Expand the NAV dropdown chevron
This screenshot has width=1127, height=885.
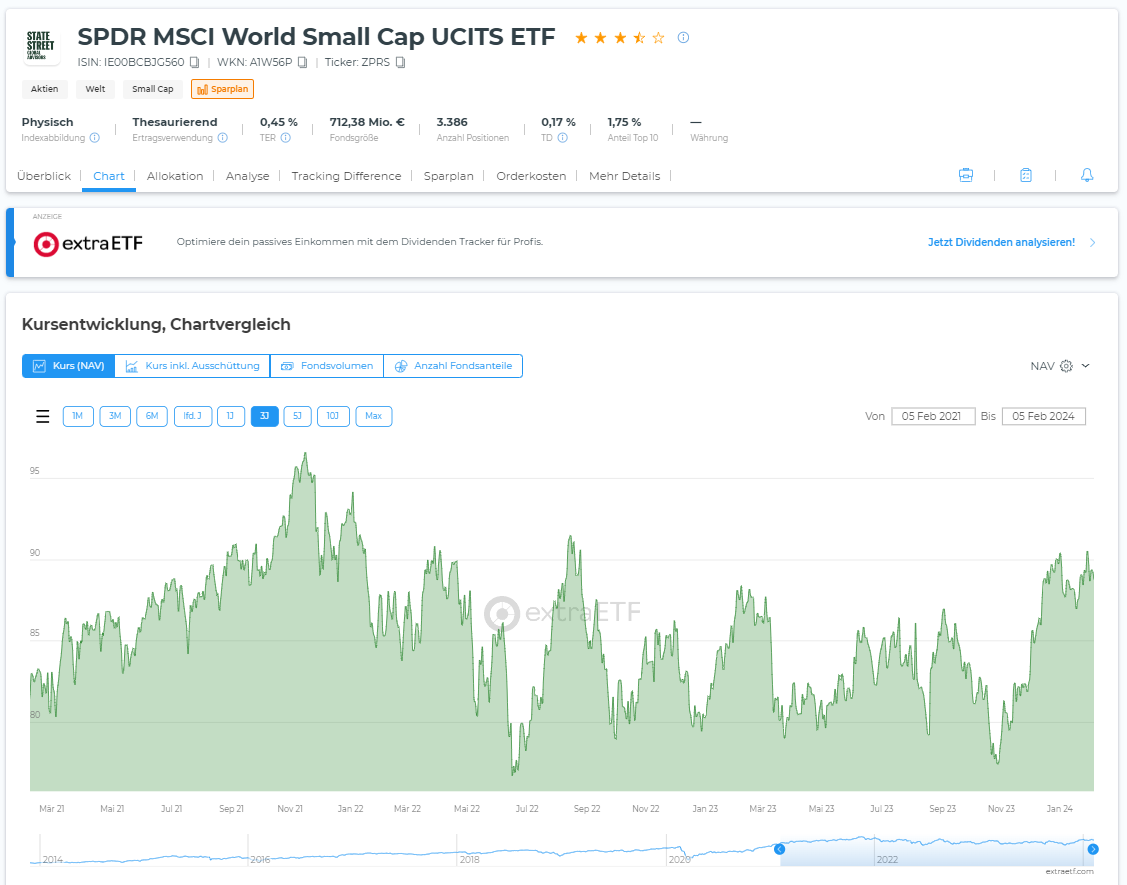point(1085,366)
